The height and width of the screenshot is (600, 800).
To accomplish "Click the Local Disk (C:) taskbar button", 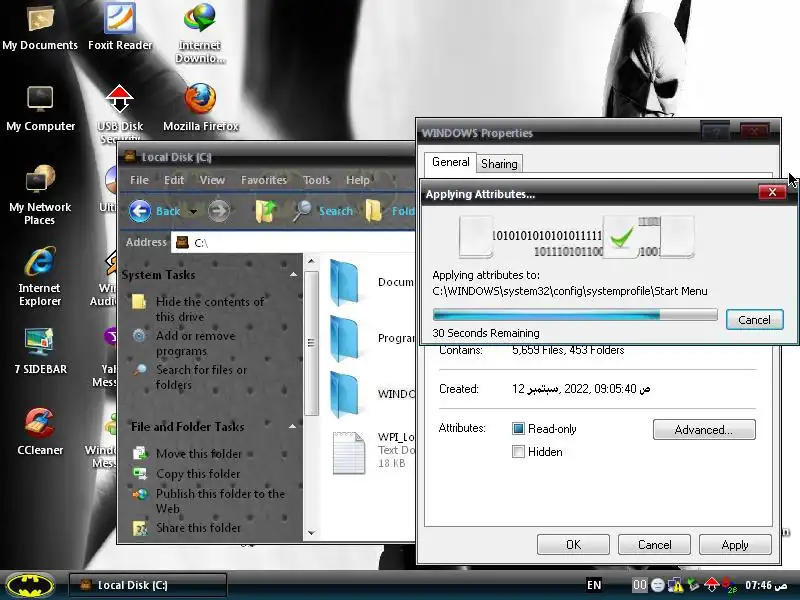I will (148, 585).
